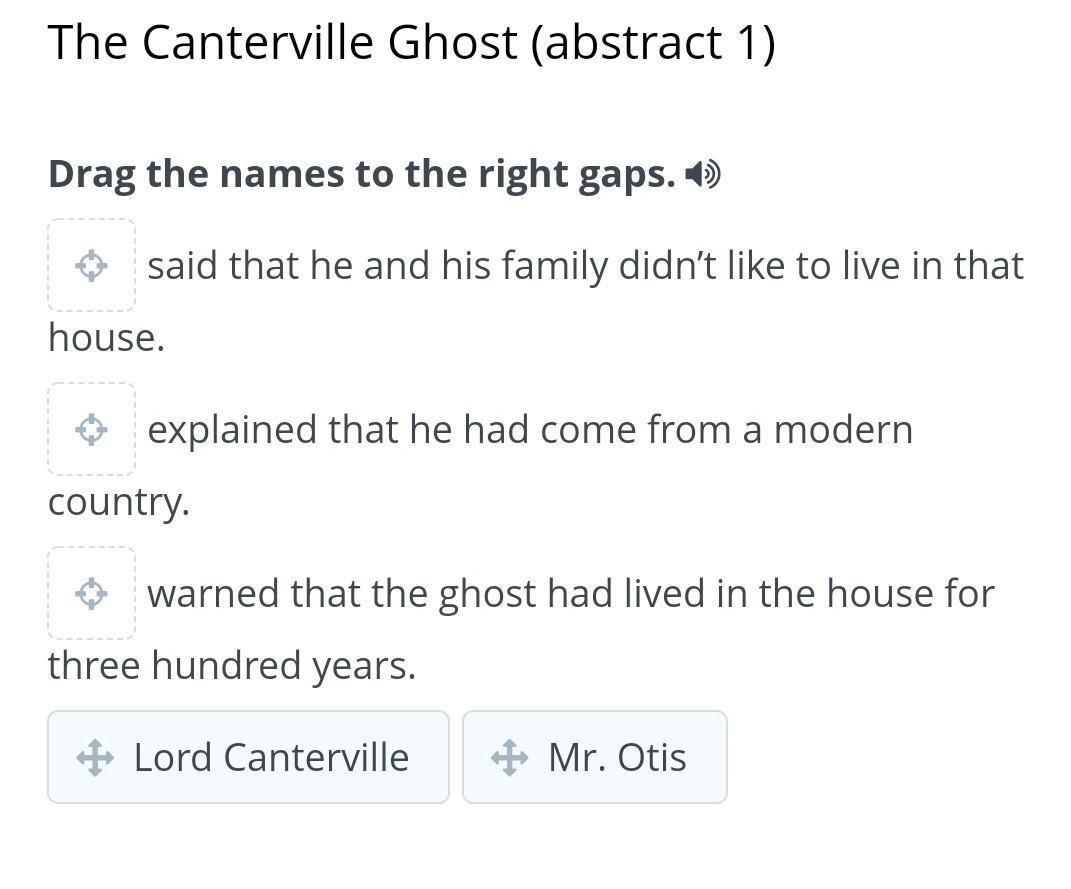Select the "Mr. Otis" name text

click(617, 758)
